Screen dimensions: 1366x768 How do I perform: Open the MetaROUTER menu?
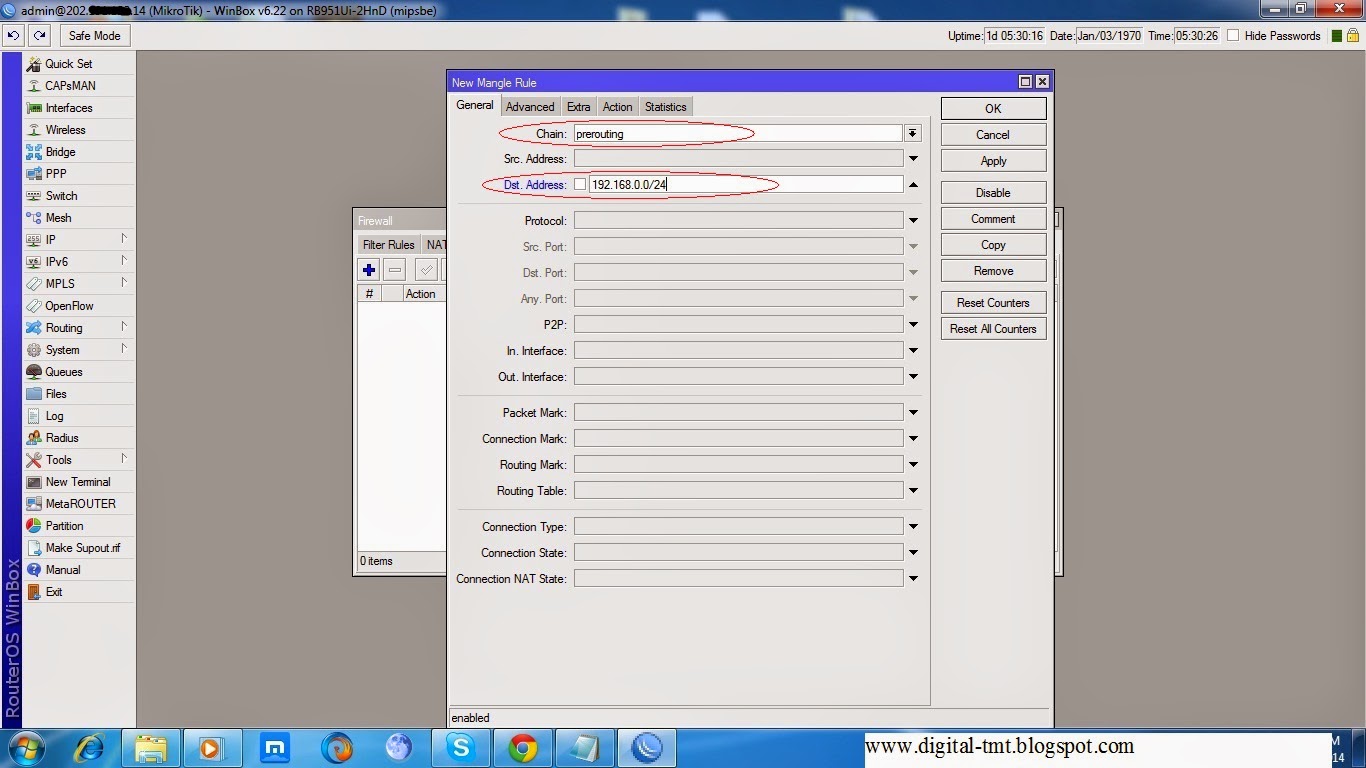point(79,503)
